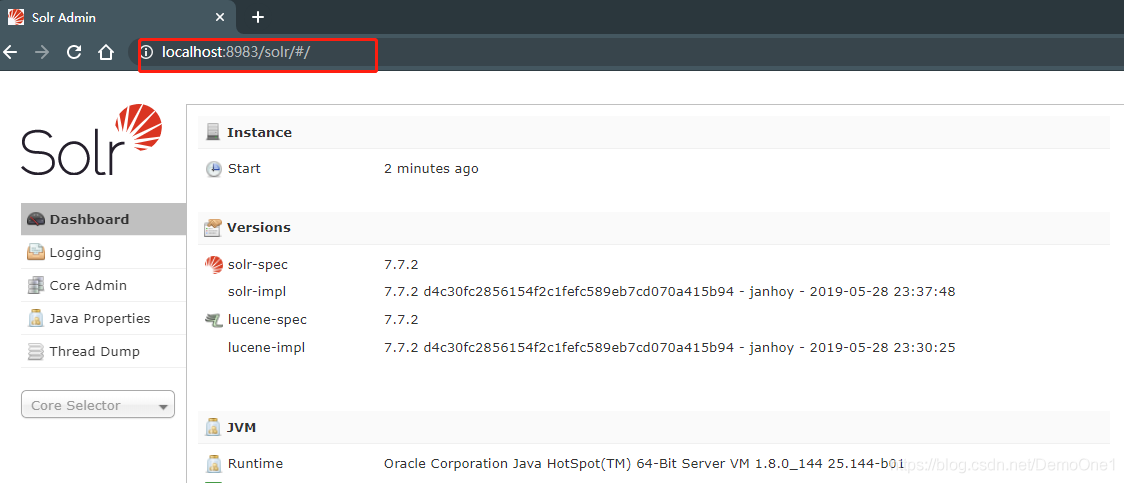Screen dimensions: 1124x483
Task: Open the Logging menu item
Action: point(75,253)
